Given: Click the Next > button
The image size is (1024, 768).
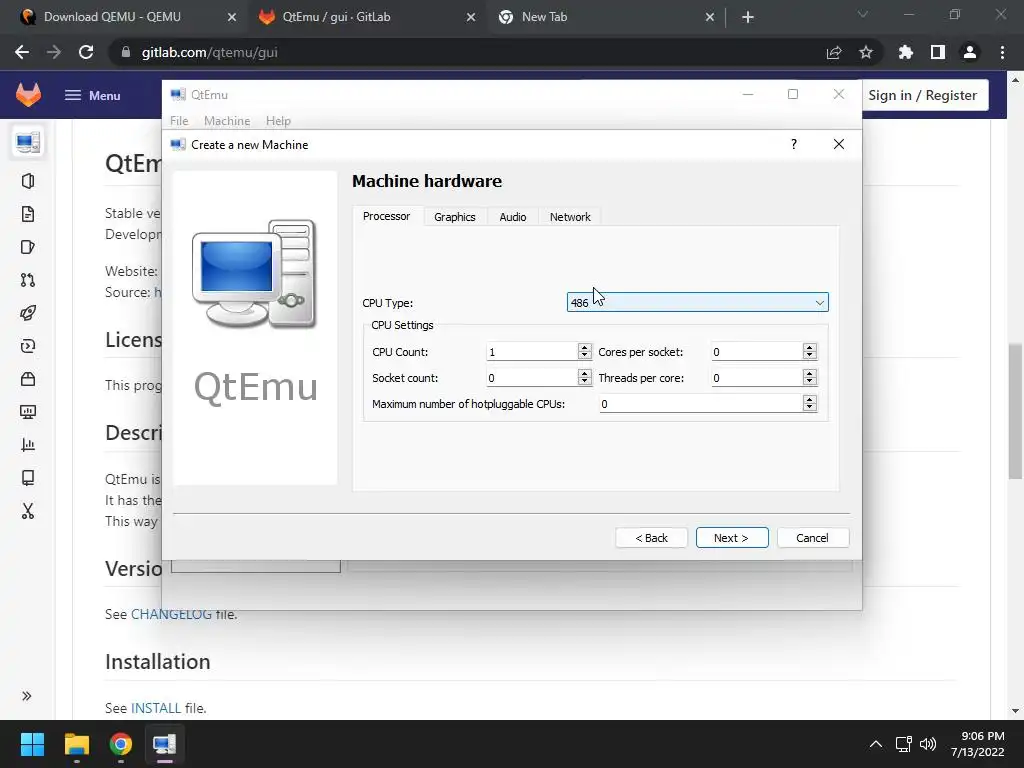Looking at the screenshot, I should (731, 537).
